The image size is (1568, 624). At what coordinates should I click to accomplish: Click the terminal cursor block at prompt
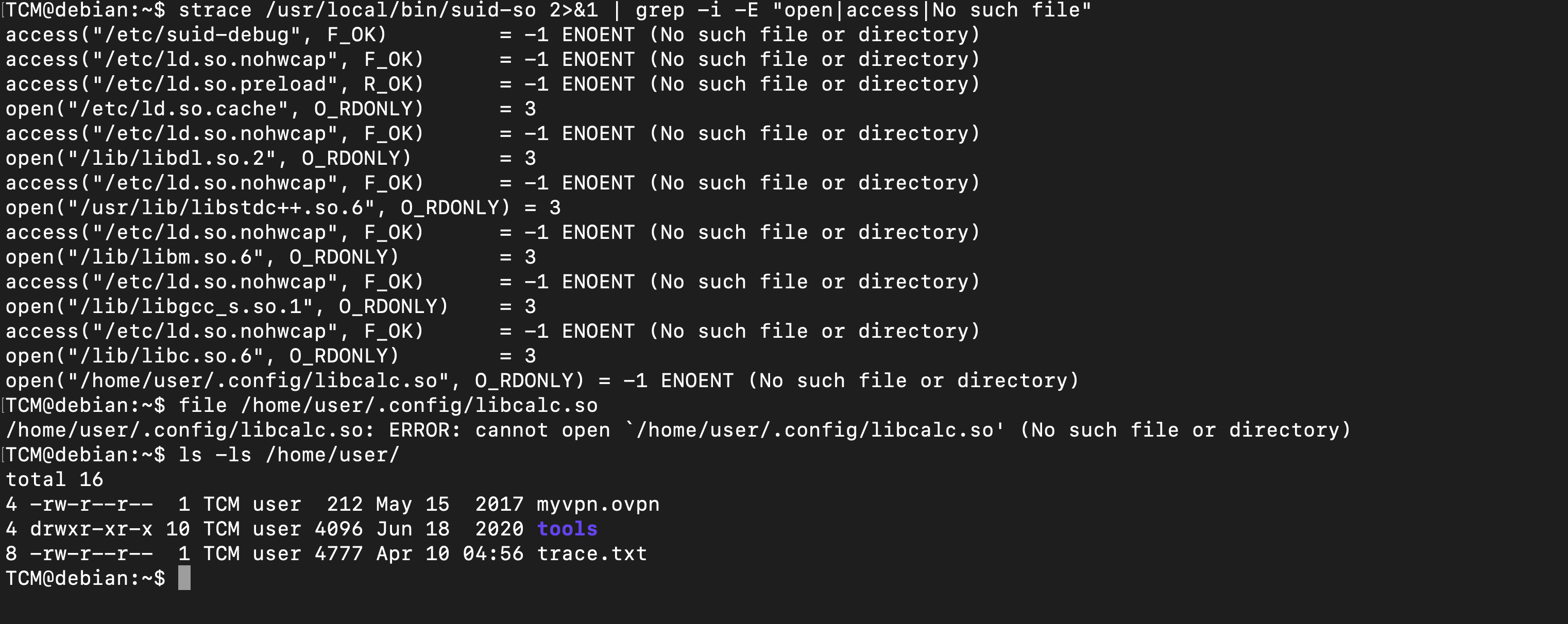pos(184,578)
